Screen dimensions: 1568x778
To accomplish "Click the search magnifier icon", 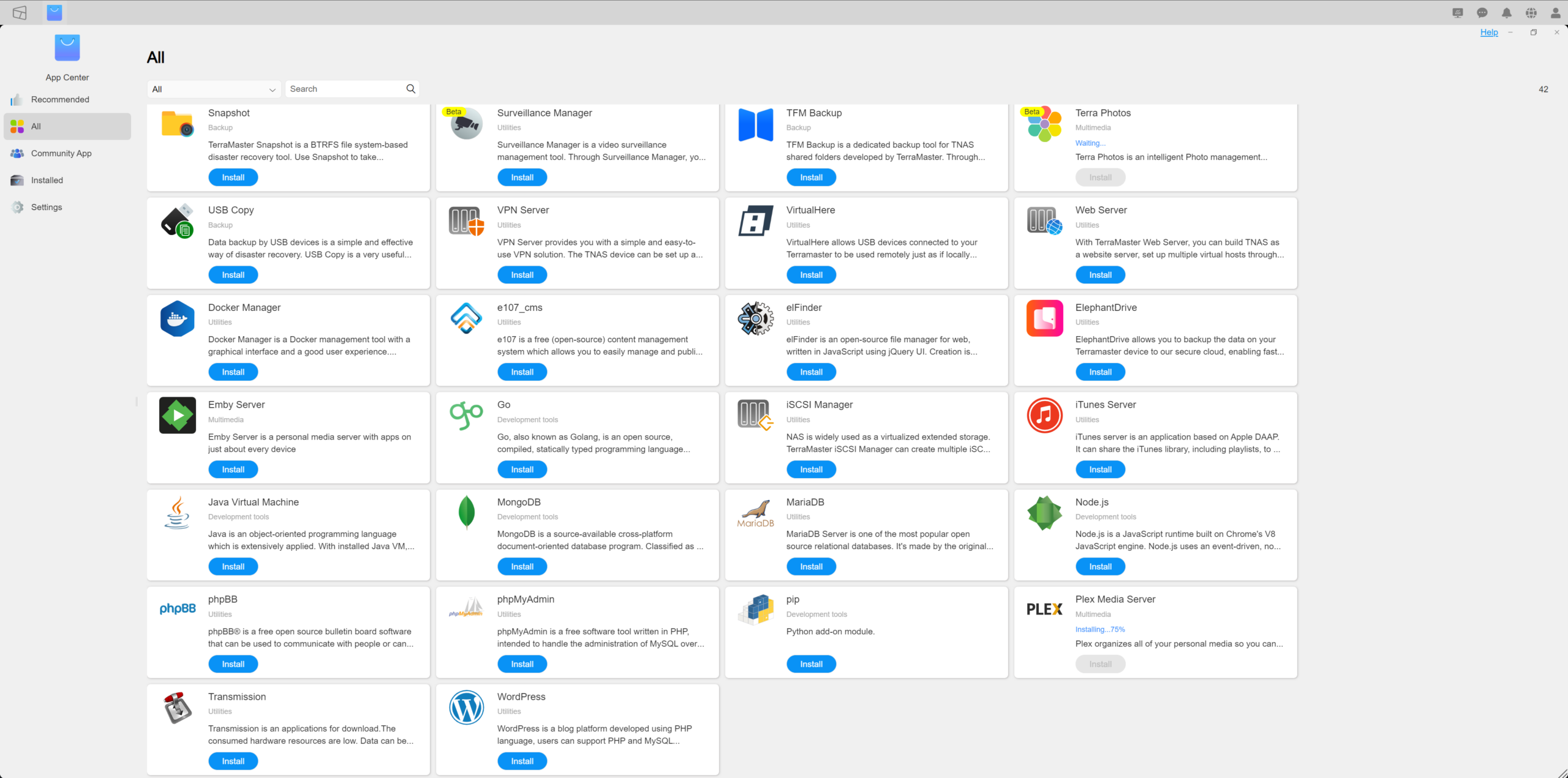I will pos(411,89).
